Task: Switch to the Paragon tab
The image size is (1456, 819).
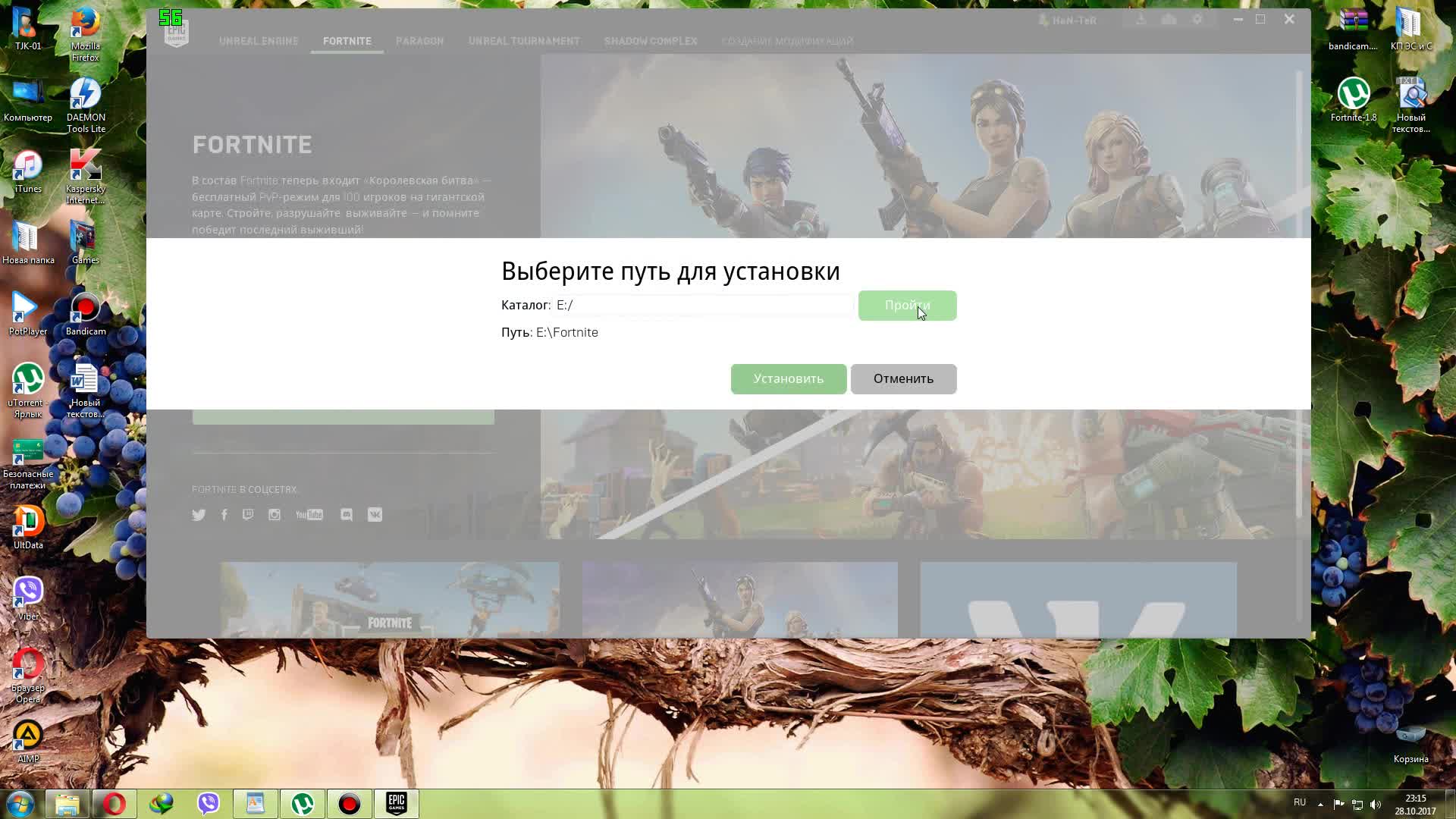Action: pyautogui.click(x=419, y=41)
